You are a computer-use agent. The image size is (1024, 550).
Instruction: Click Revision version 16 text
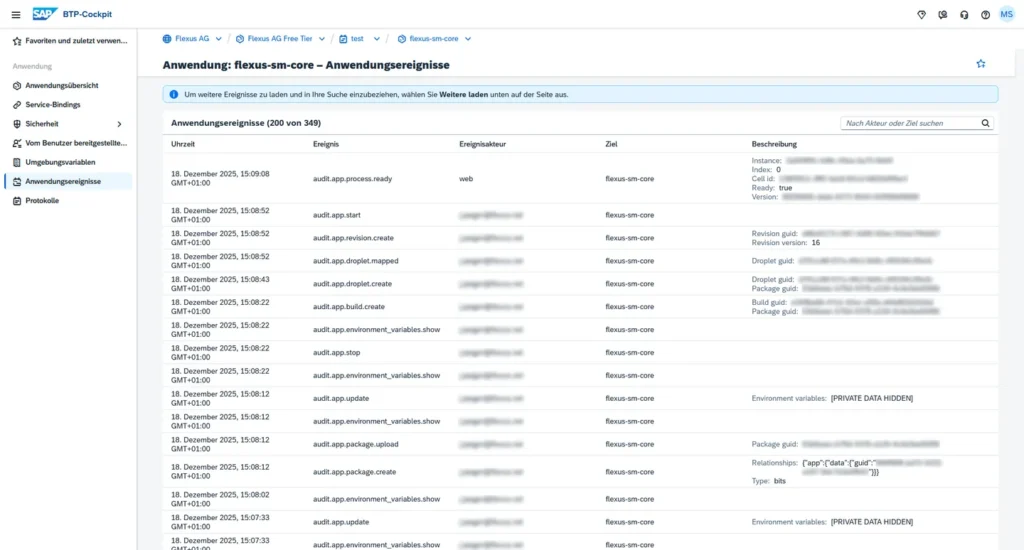pyautogui.click(x=786, y=242)
